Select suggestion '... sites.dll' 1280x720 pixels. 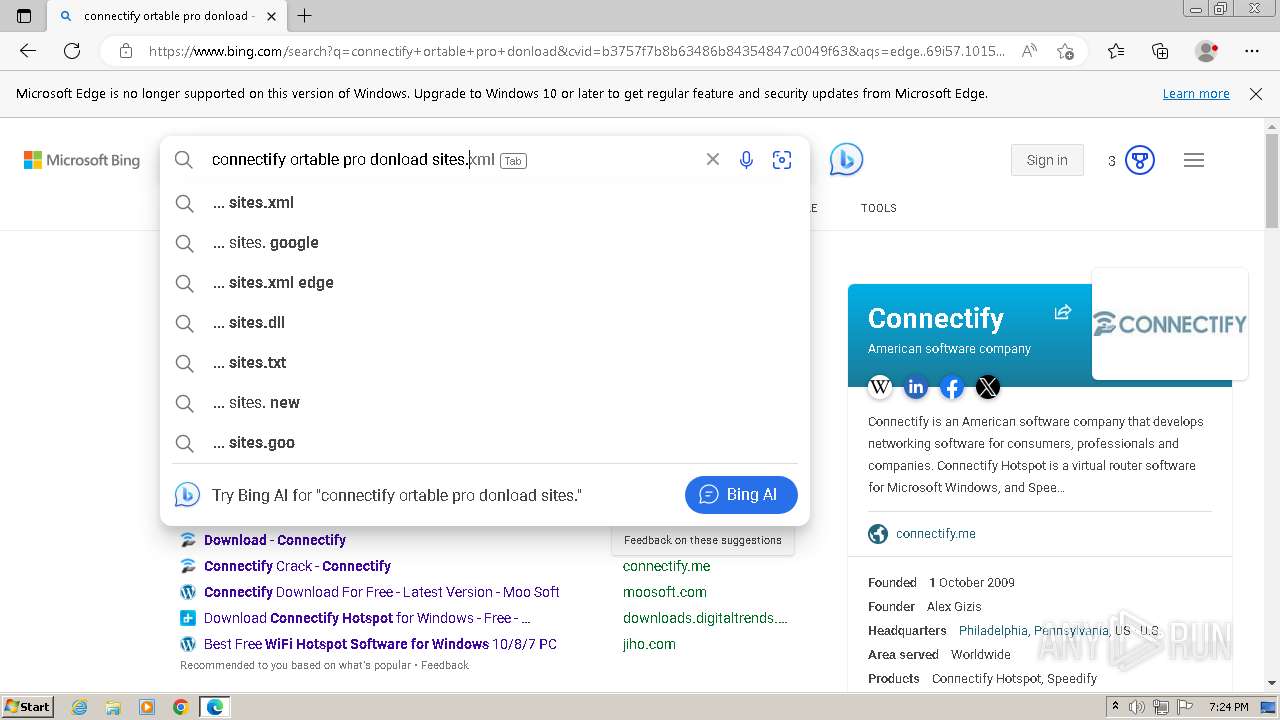coord(485,322)
